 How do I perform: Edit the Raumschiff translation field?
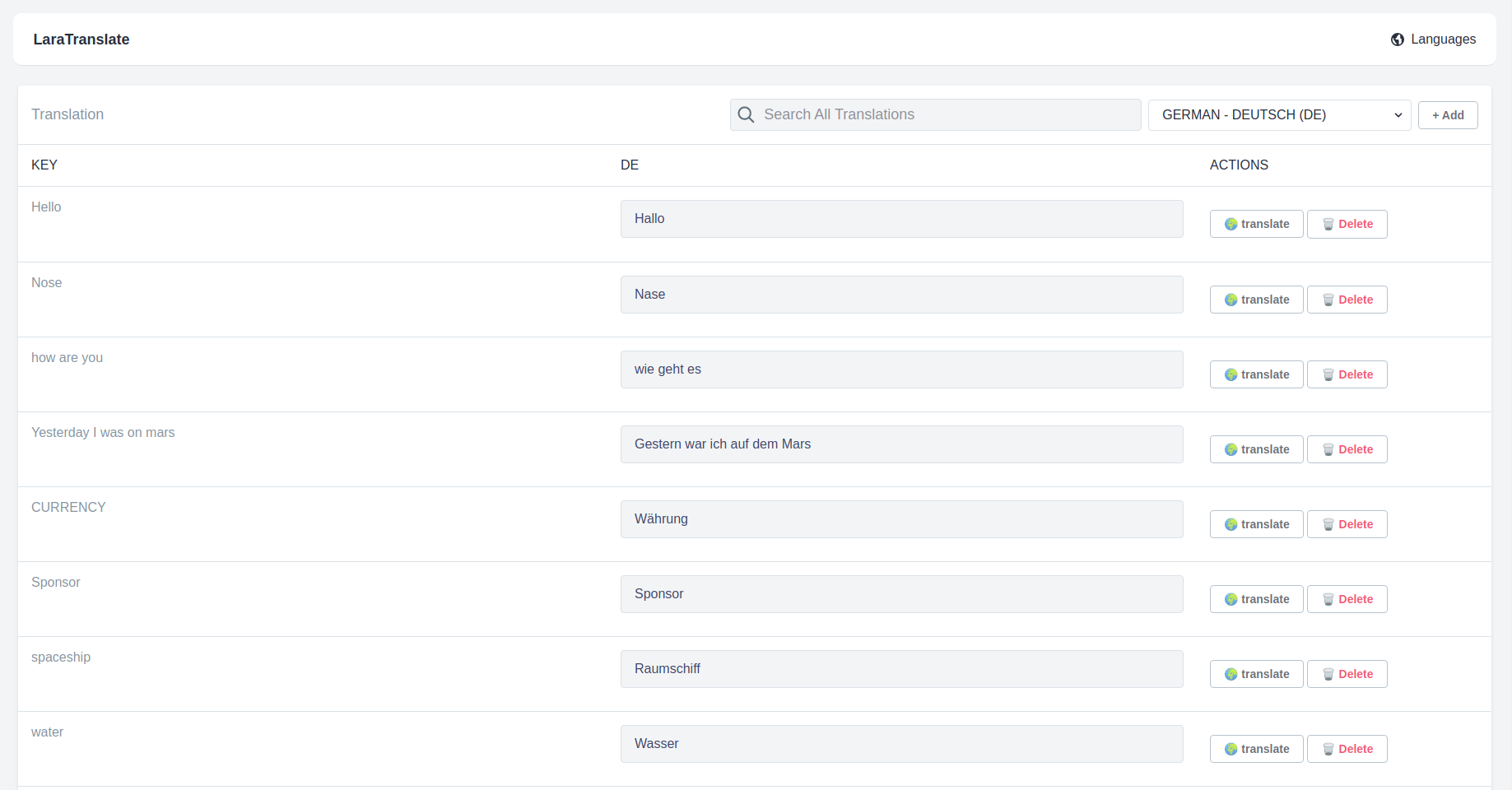[x=902, y=669]
